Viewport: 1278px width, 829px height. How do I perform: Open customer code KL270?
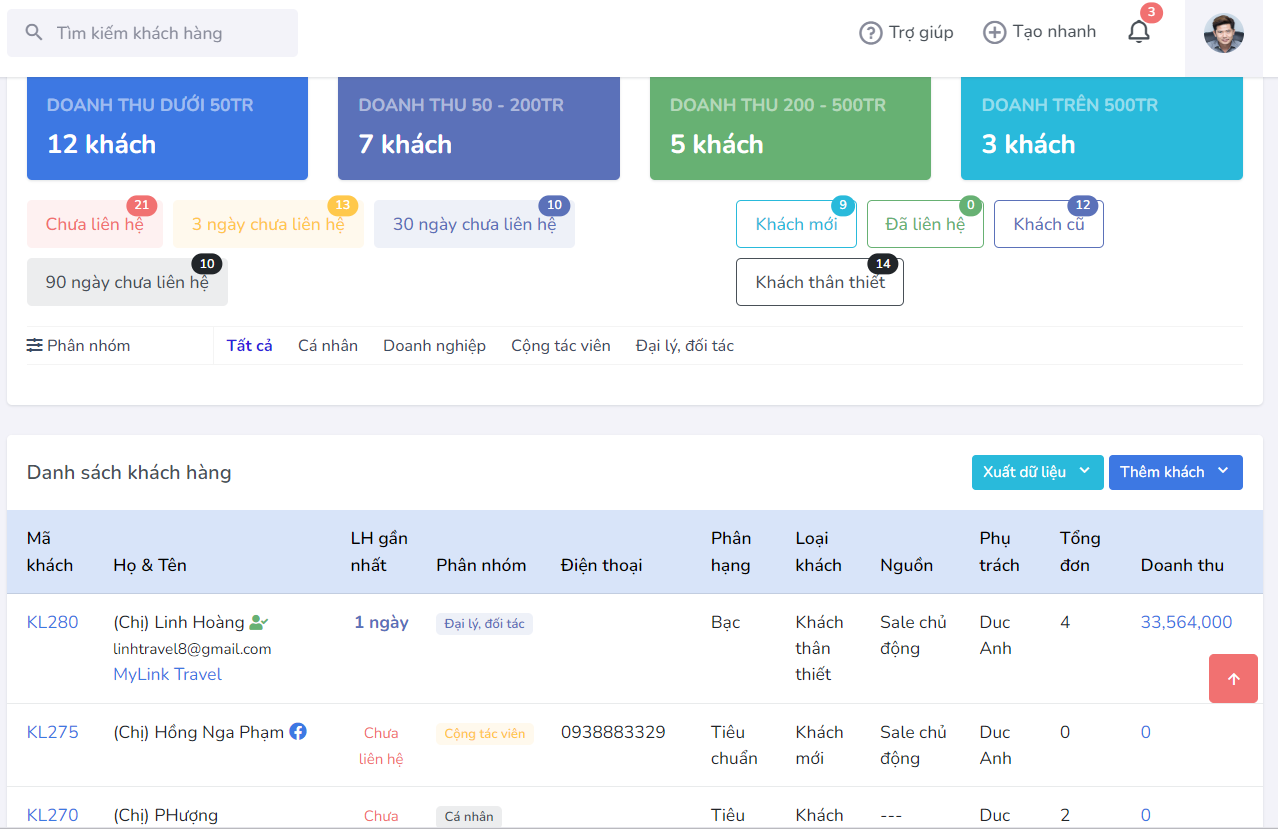pos(52,815)
